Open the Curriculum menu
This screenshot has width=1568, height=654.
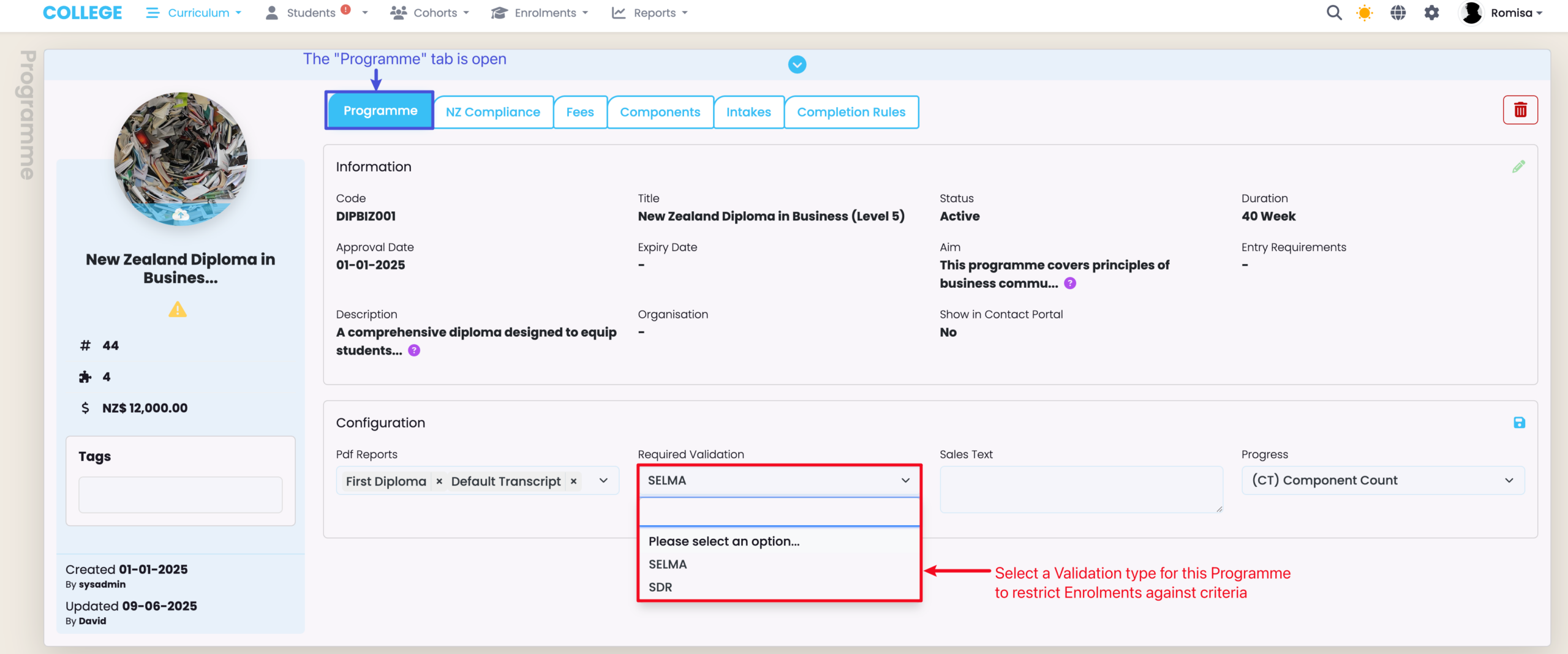coord(194,13)
